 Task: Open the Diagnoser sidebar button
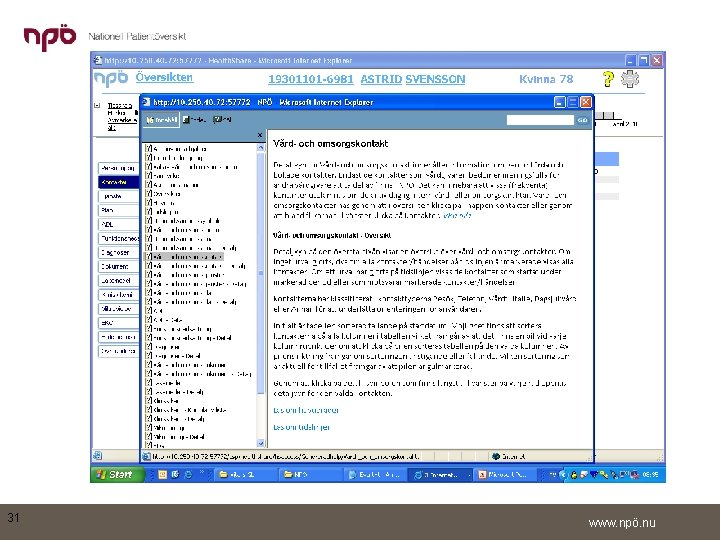pos(118,253)
